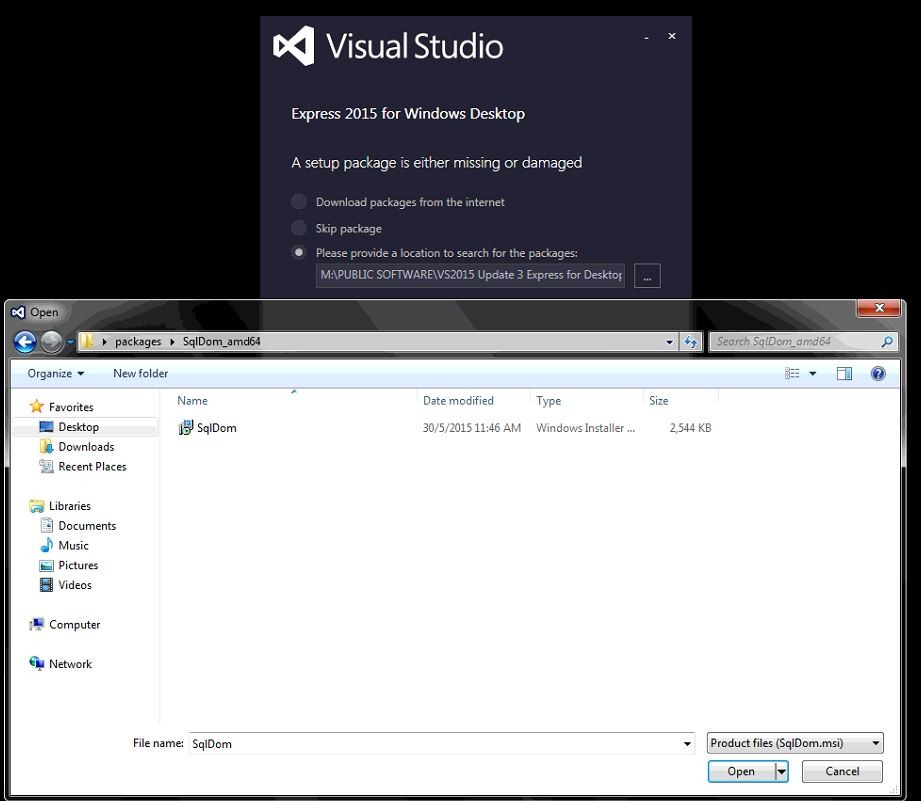Viewport: 921px width, 801px height.
Task: Click the Refresh button beside address bar
Action: pos(691,342)
